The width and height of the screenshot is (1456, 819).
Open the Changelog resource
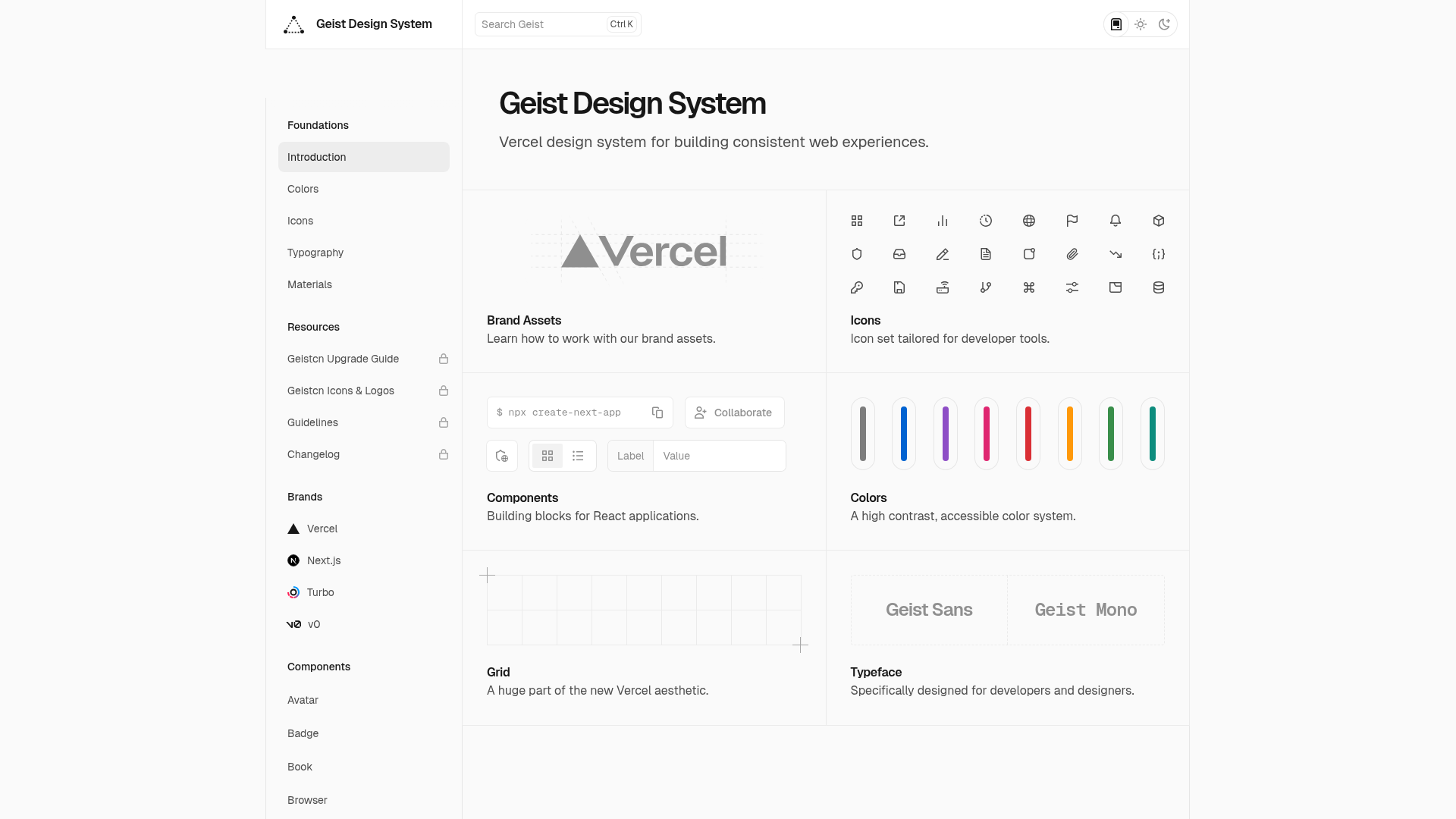(364, 454)
